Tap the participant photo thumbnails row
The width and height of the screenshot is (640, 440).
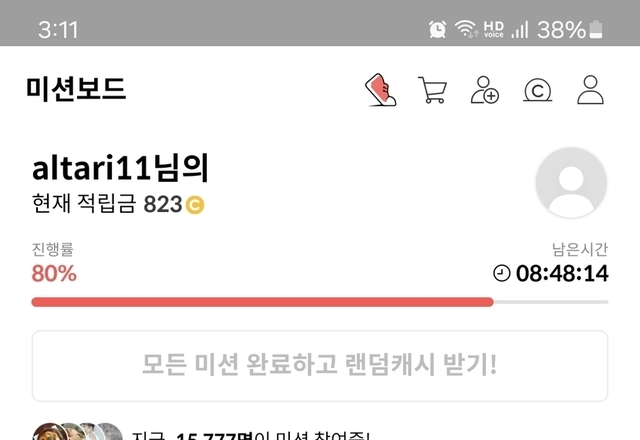click(78, 431)
